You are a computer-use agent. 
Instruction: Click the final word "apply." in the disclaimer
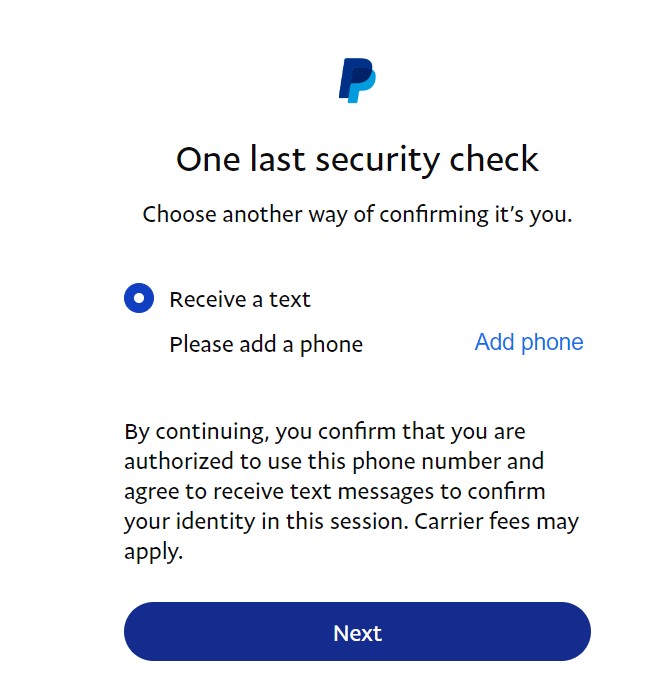coord(153,552)
